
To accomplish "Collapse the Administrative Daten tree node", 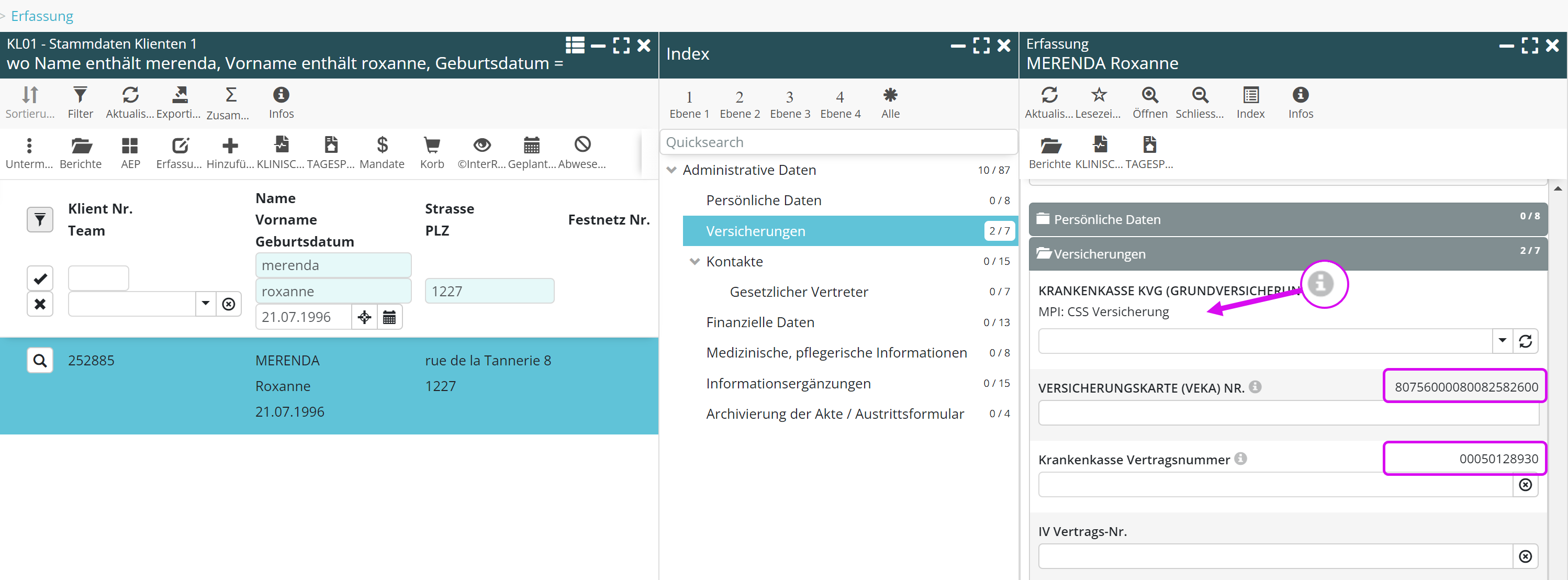I will (671, 170).
